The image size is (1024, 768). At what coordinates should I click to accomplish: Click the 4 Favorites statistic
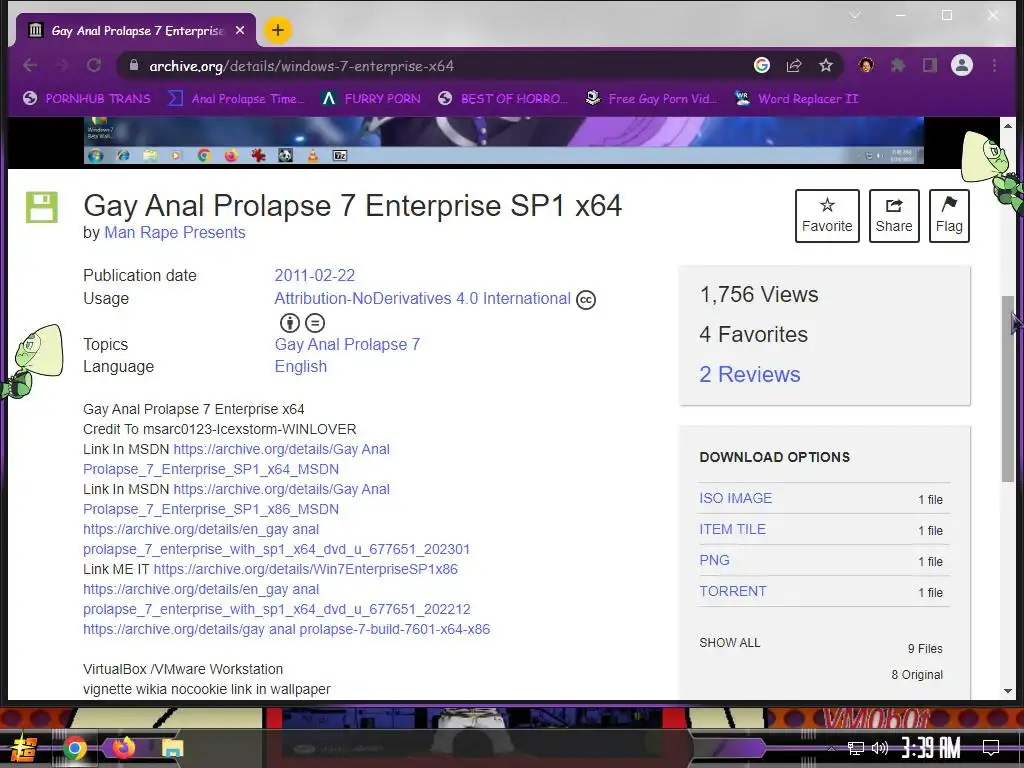(753, 334)
